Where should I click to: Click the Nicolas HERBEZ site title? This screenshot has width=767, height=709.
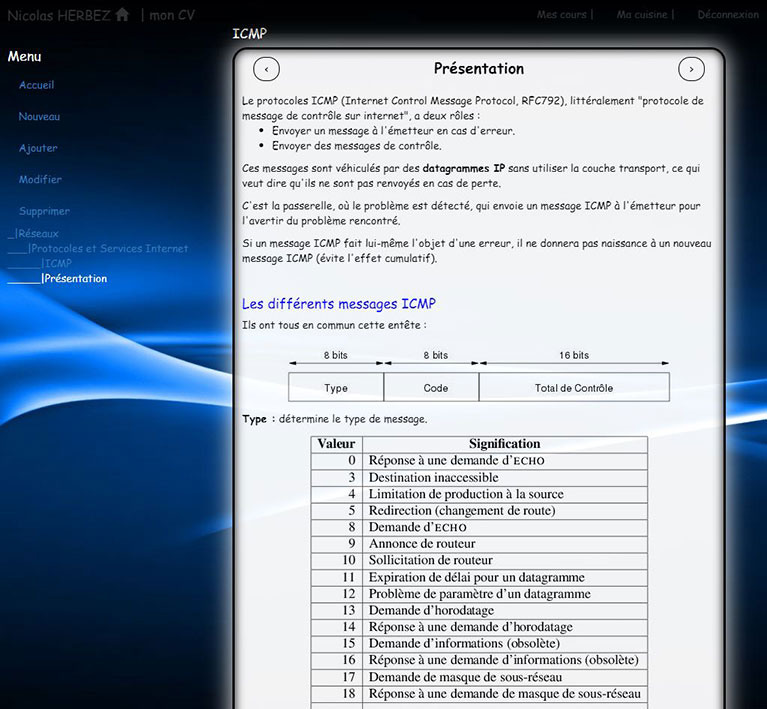coord(59,15)
